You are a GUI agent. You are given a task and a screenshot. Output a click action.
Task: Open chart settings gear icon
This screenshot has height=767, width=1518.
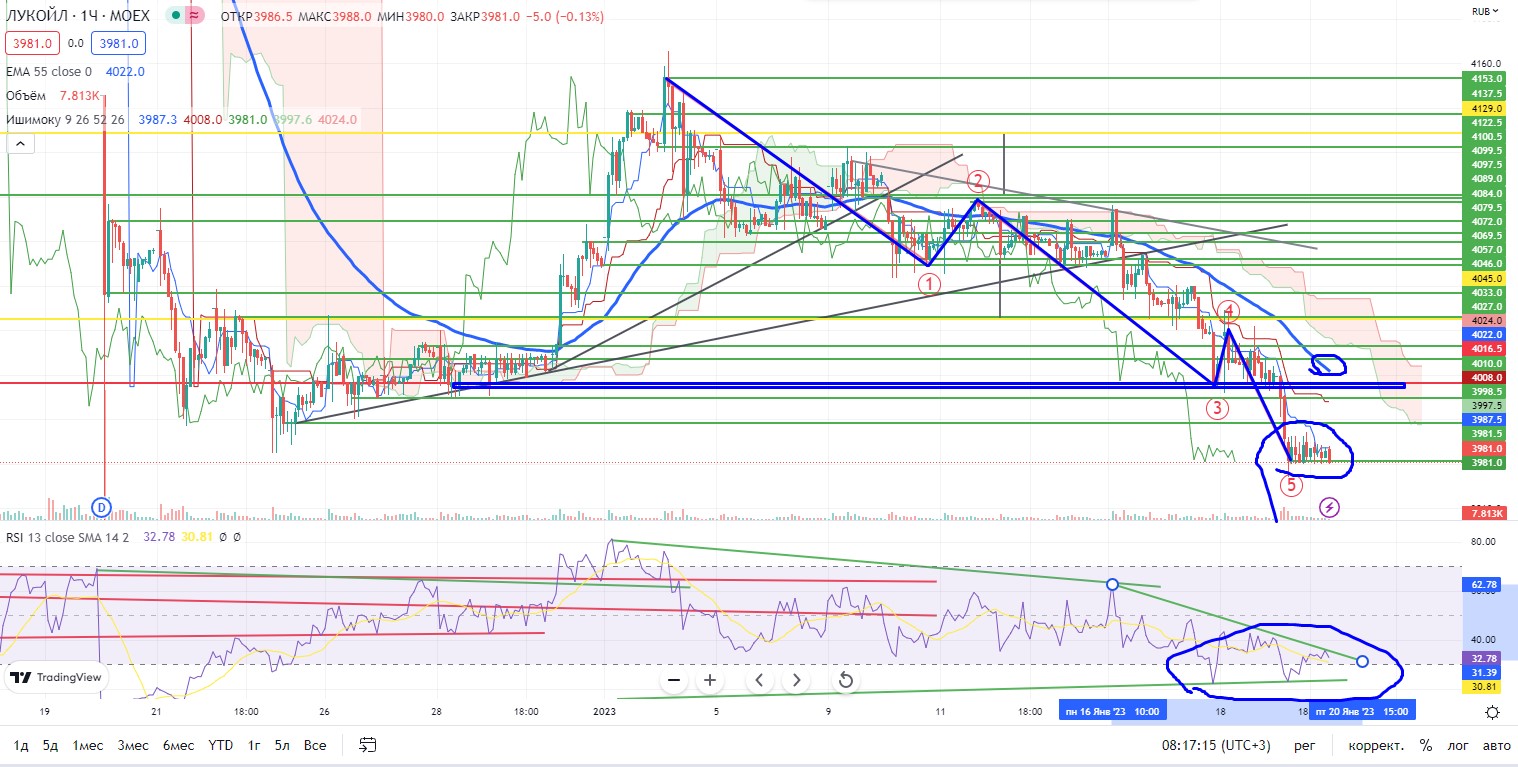point(1492,712)
